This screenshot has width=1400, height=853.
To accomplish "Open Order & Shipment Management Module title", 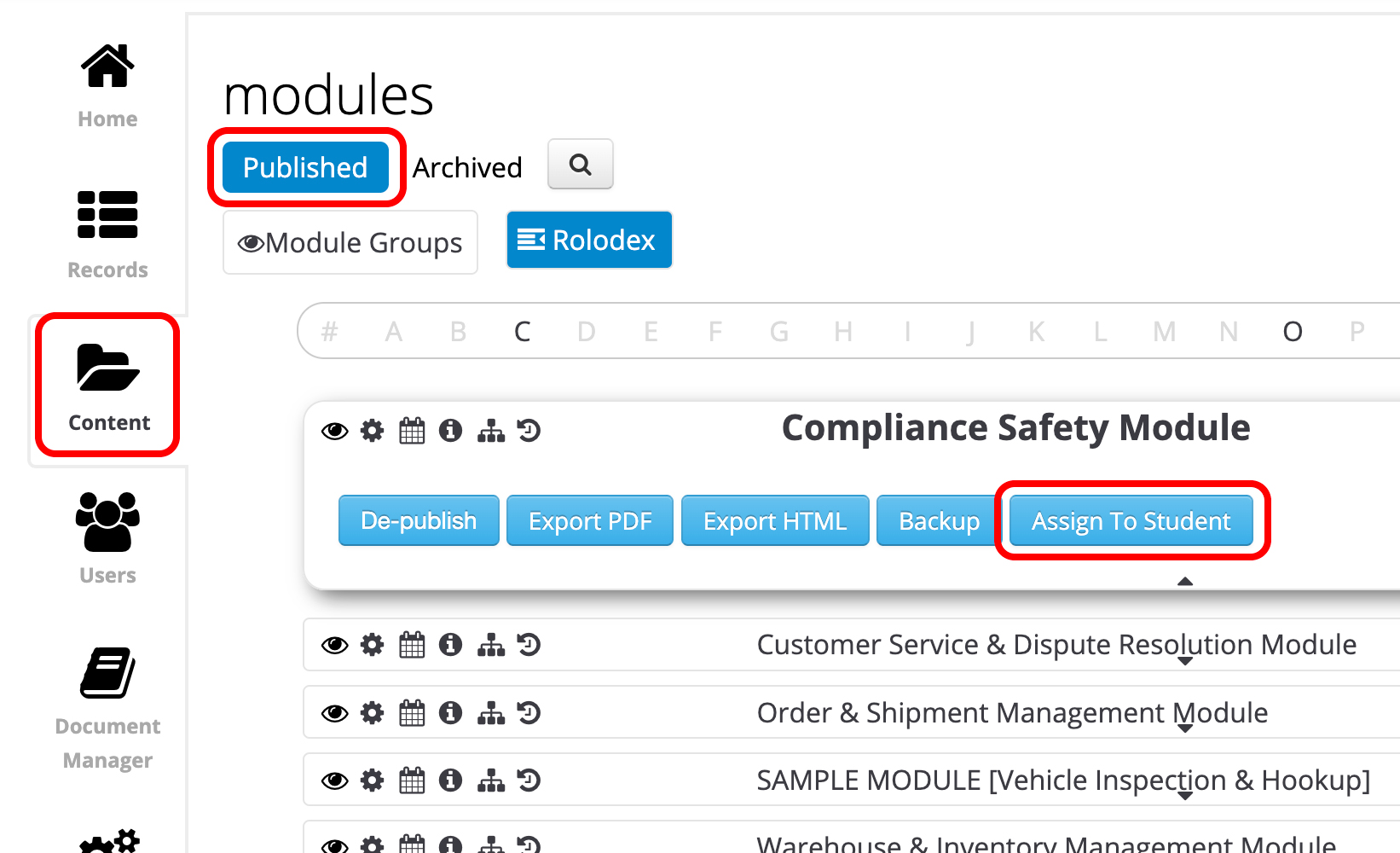I will (1012, 712).
